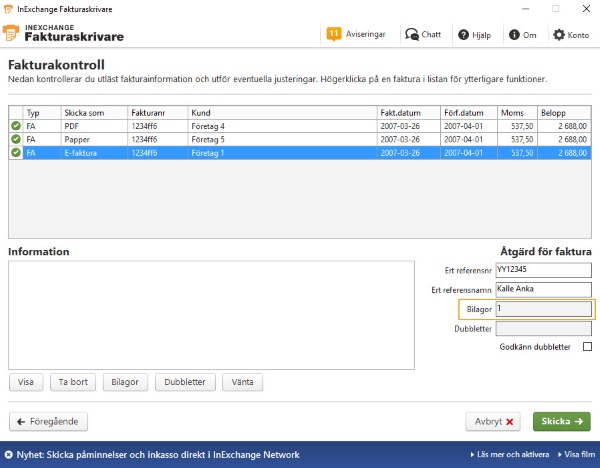This screenshot has width=600, height=468.
Task: Click the green status check for Företag 4
Action: (16, 126)
